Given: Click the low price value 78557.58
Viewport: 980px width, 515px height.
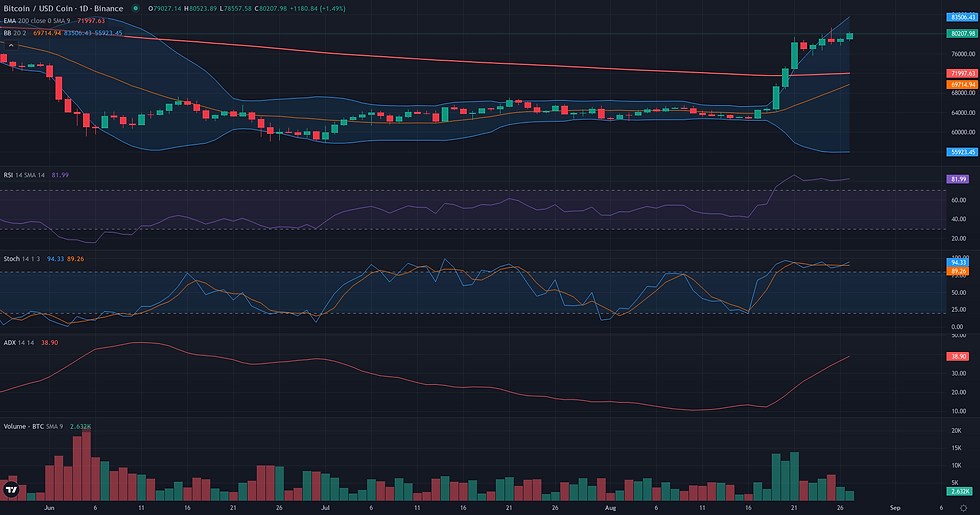Looking at the screenshot, I should tap(238, 9).
